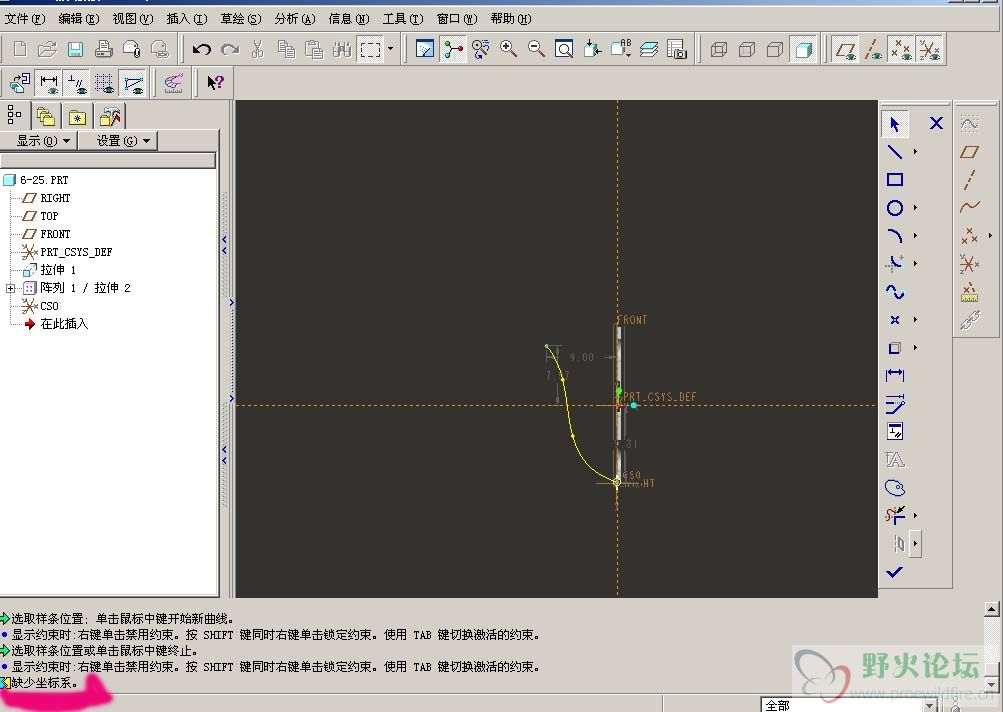The image size is (1003, 712).
Task: Select the Dimension creation tool
Action: pyautogui.click(x=895, y=376)
